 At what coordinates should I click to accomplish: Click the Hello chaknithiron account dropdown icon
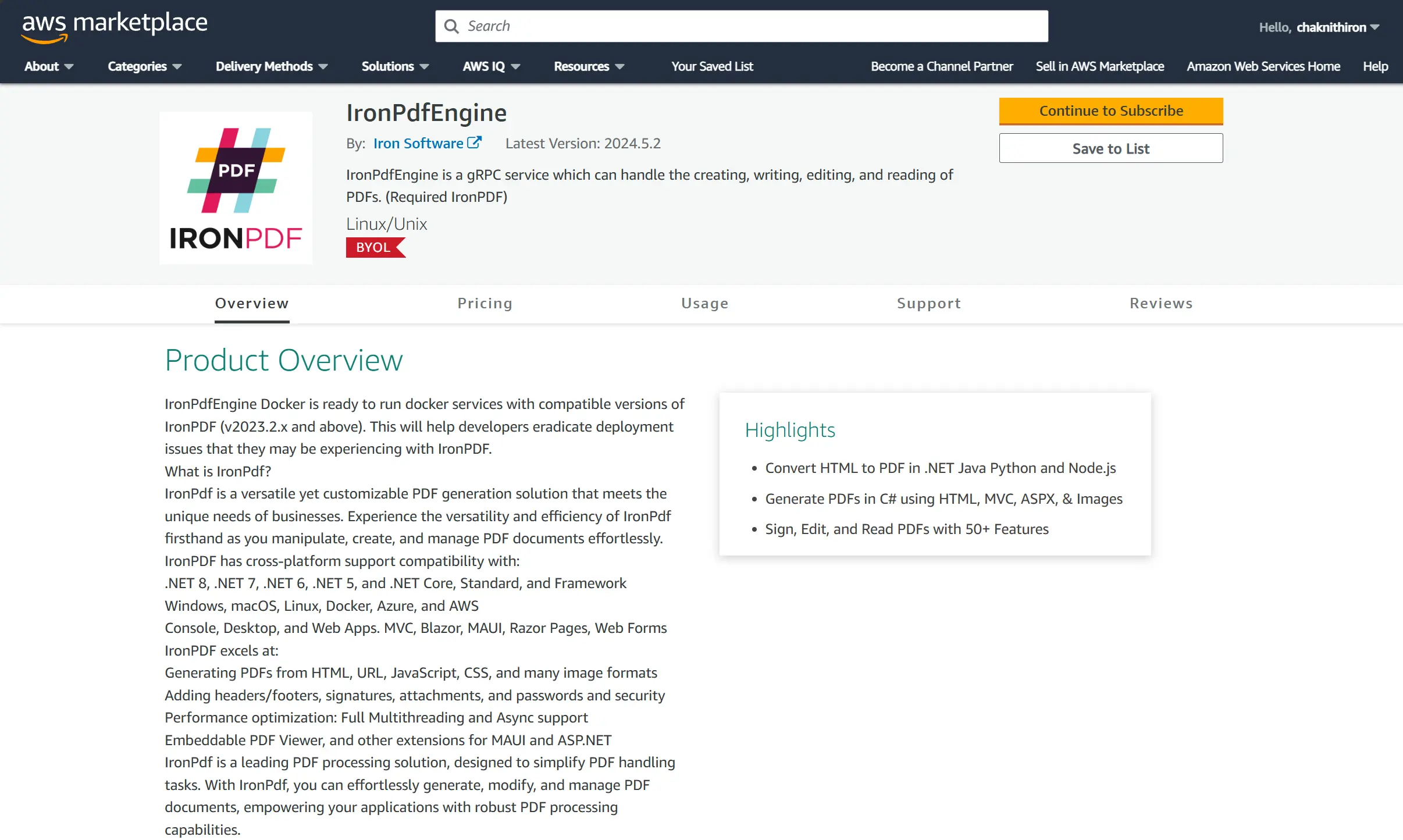[x=1380, y=27]
